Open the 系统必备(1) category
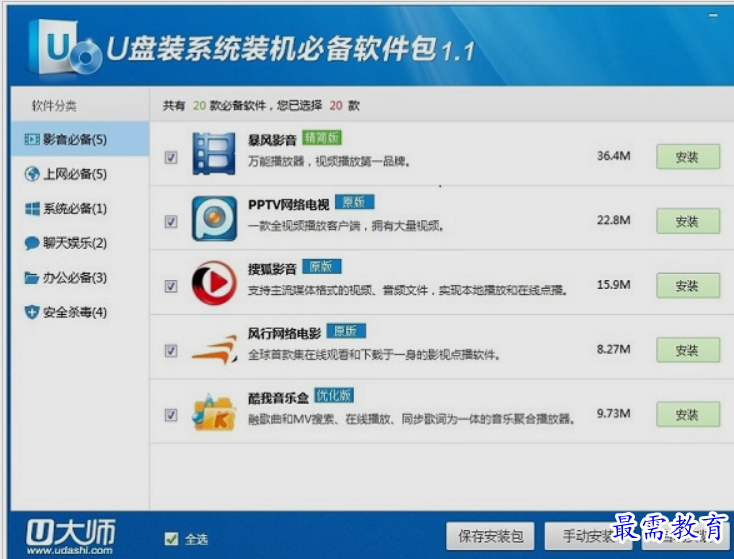734x559 pixels. 80,208
